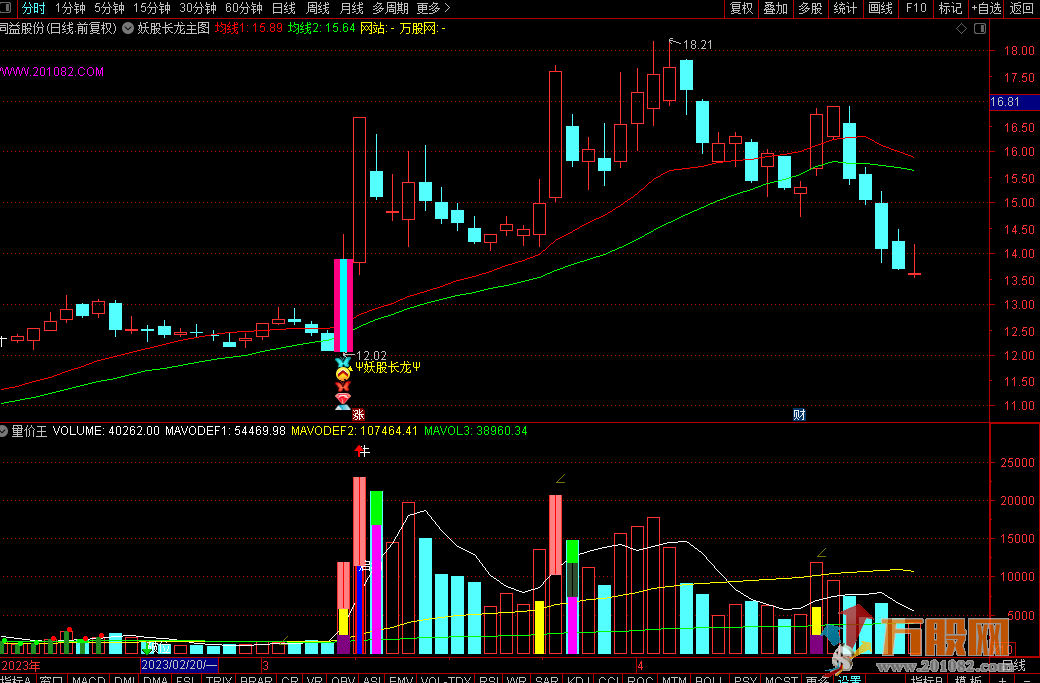Open the F10 company info
The image size is (1040, 683).
tap(916, 8)
